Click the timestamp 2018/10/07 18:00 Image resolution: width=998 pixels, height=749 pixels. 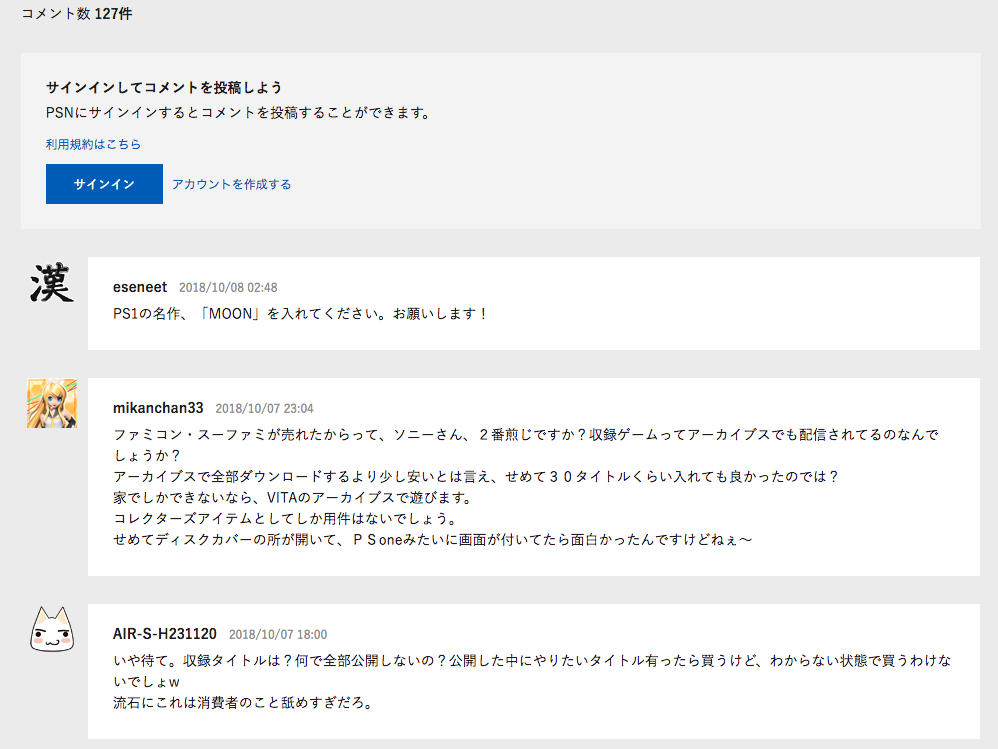tap(278, 634)
